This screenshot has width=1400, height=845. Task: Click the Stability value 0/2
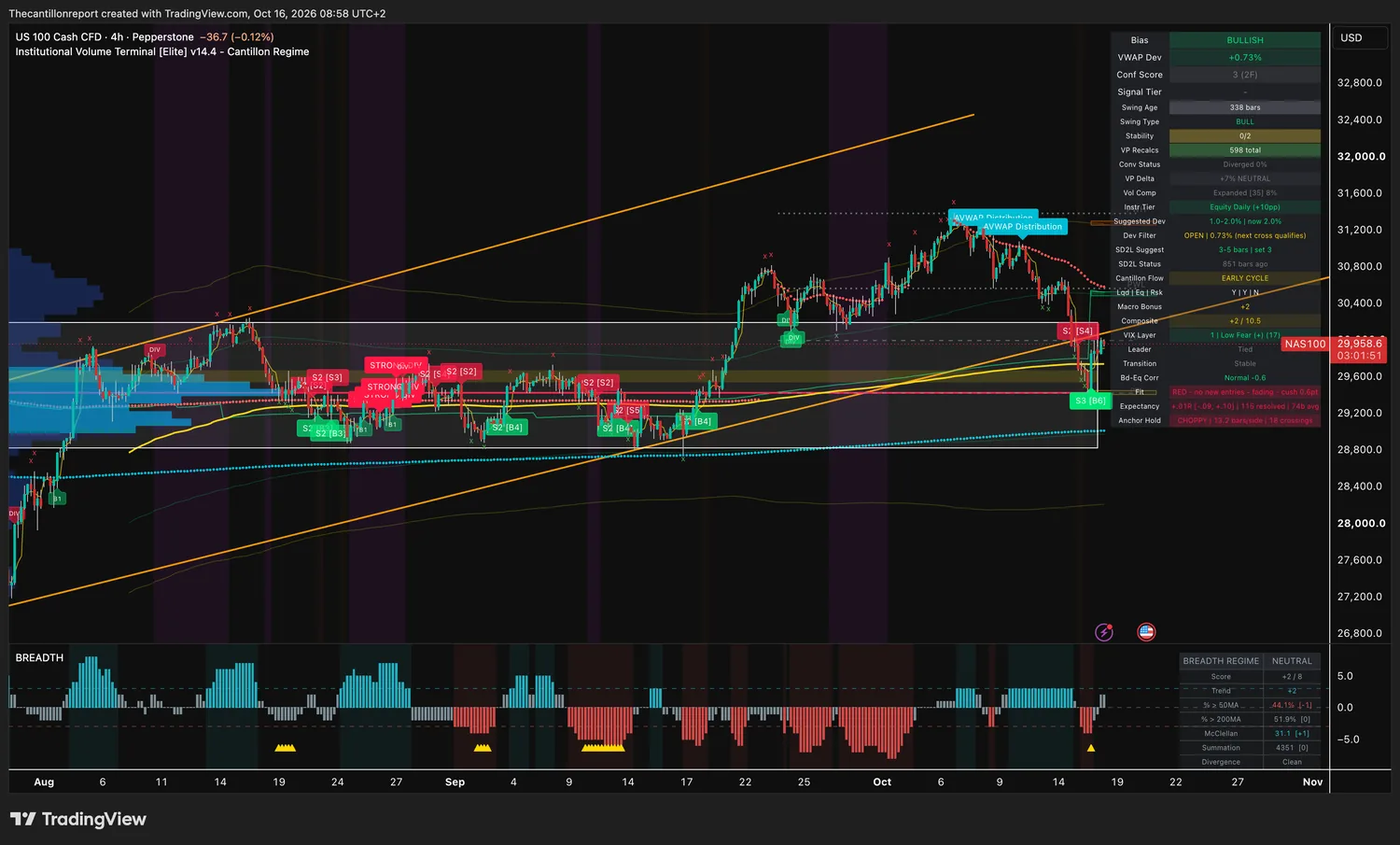click(1245, 136)
